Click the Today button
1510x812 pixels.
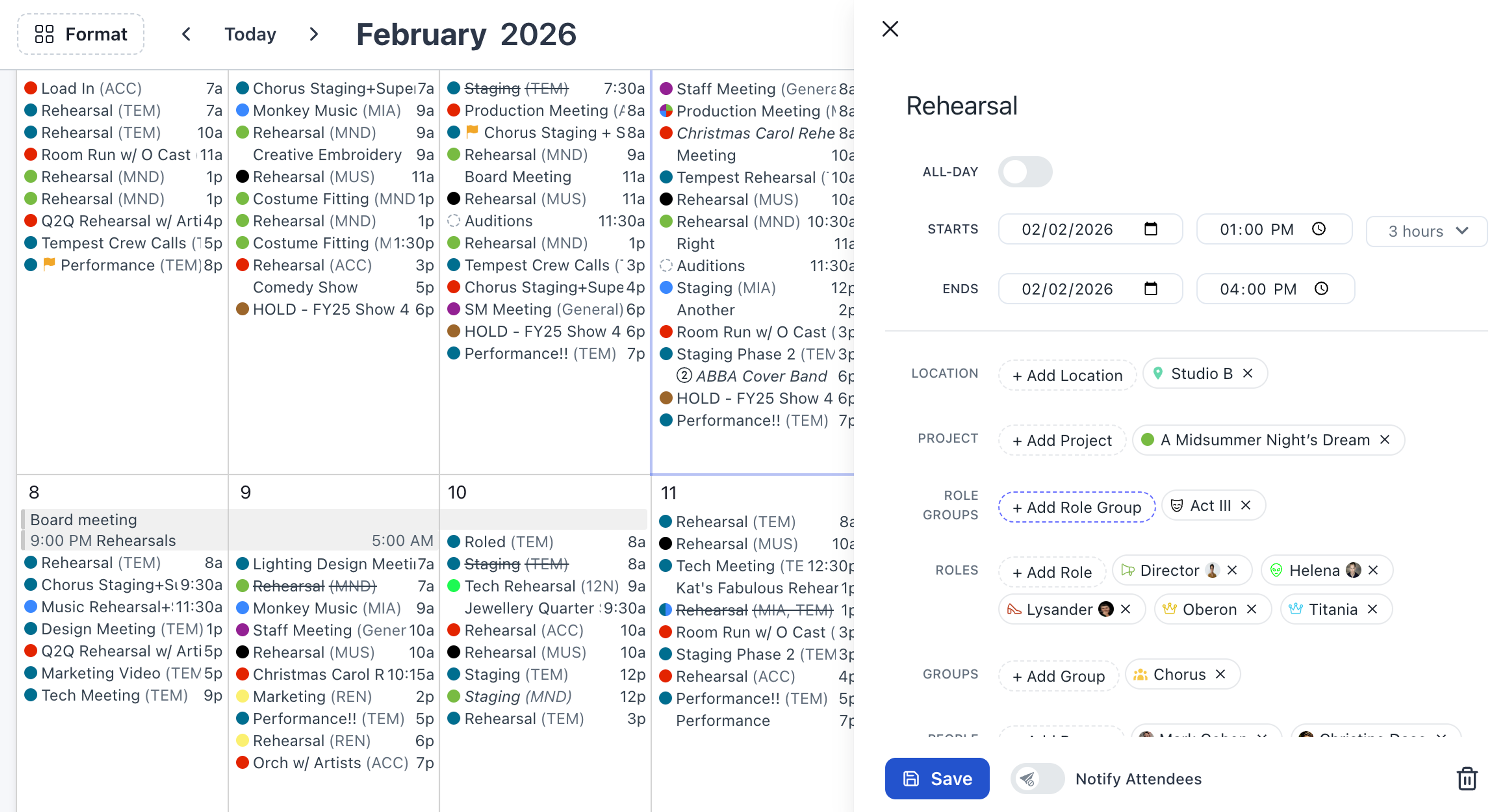(x=250, y=34)
